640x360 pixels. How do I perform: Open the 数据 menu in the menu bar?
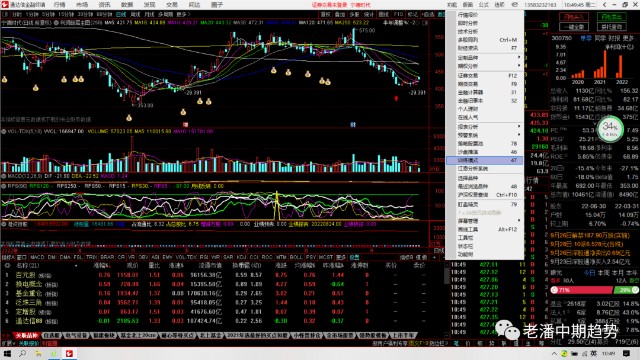[x=127, y=5]
